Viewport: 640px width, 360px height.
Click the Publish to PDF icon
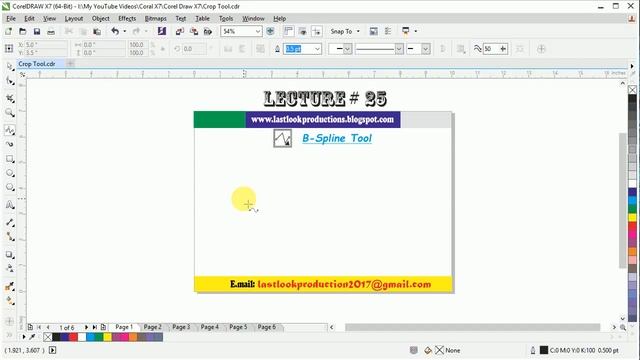[208, 31]
